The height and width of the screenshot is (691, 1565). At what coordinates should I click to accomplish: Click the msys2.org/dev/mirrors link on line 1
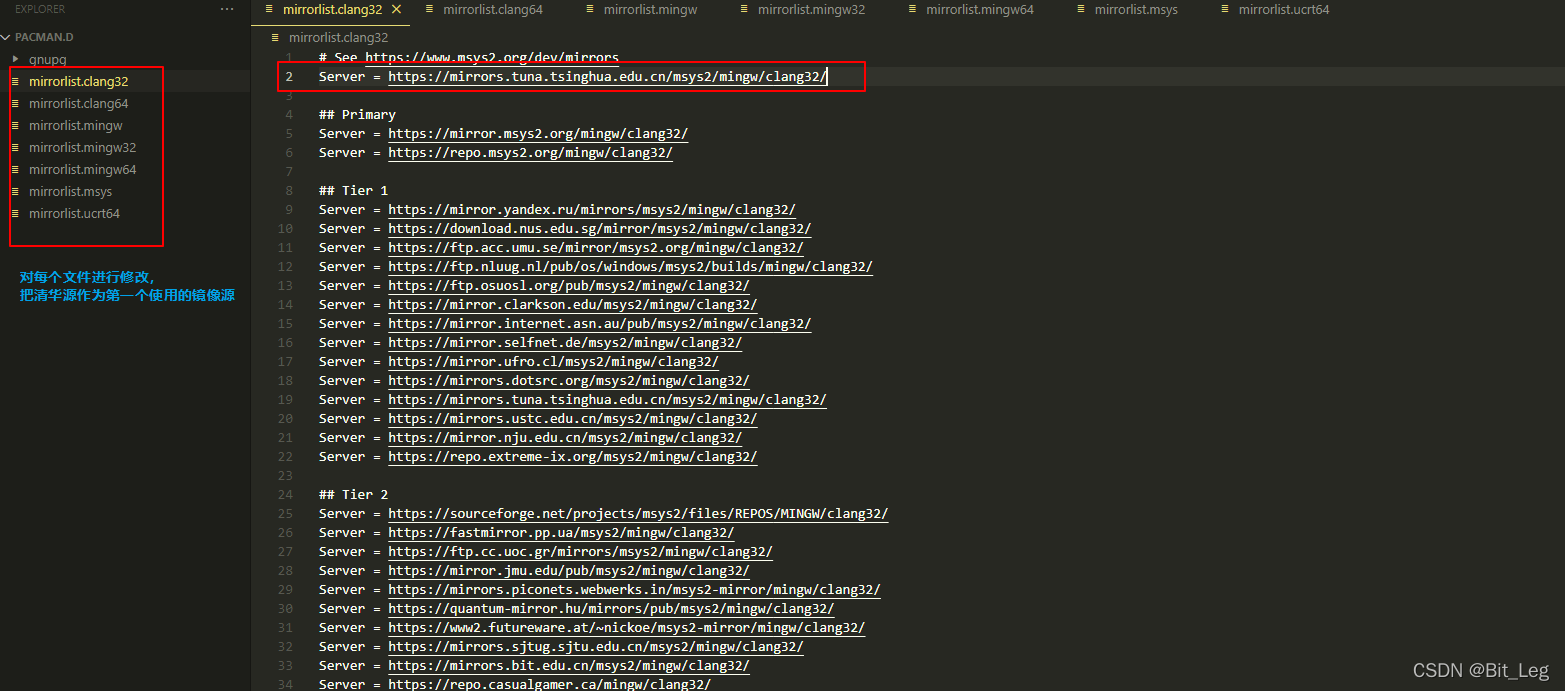point(492,57)
